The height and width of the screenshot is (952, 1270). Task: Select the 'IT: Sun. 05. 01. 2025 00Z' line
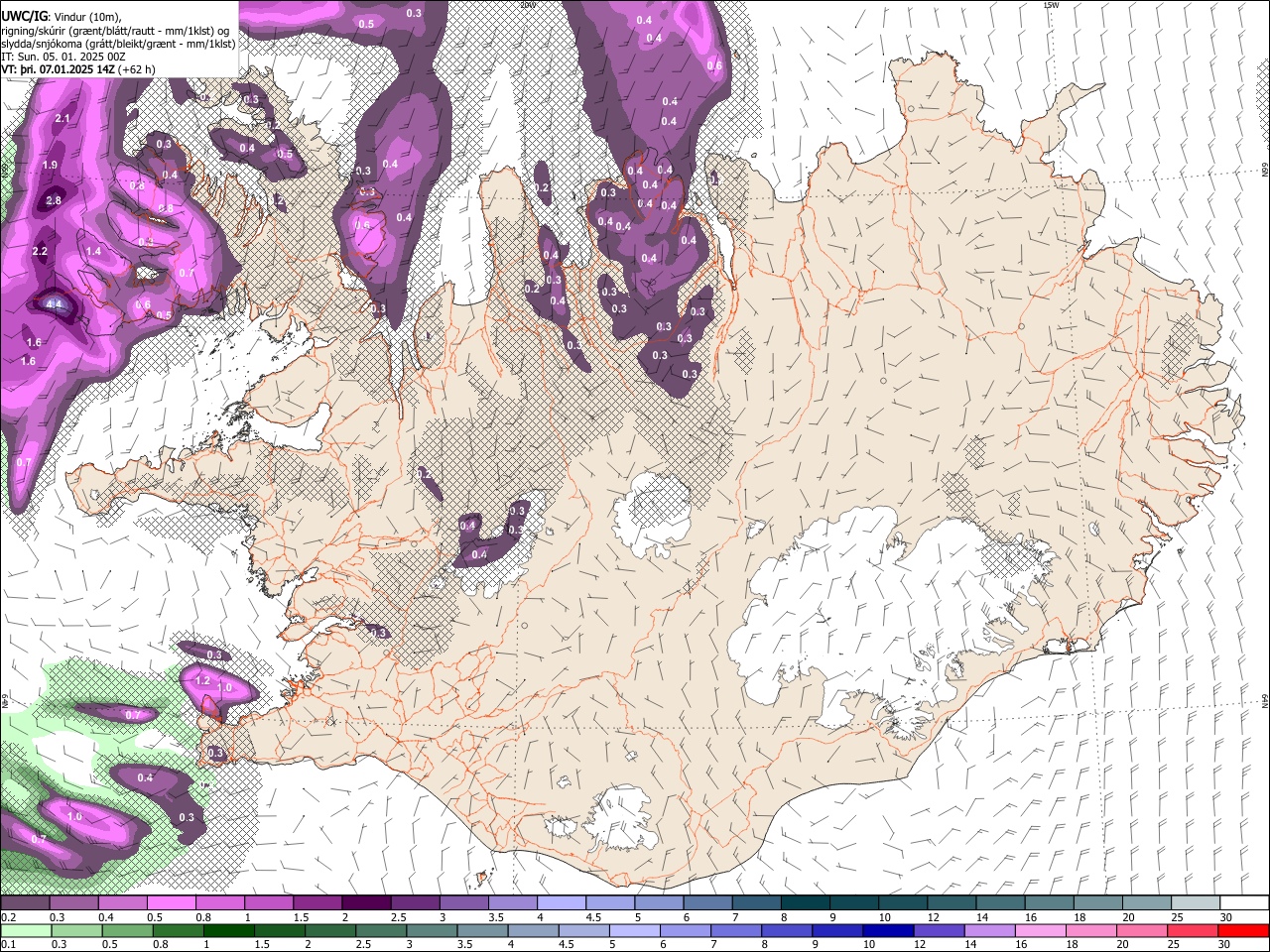[63, 57]
